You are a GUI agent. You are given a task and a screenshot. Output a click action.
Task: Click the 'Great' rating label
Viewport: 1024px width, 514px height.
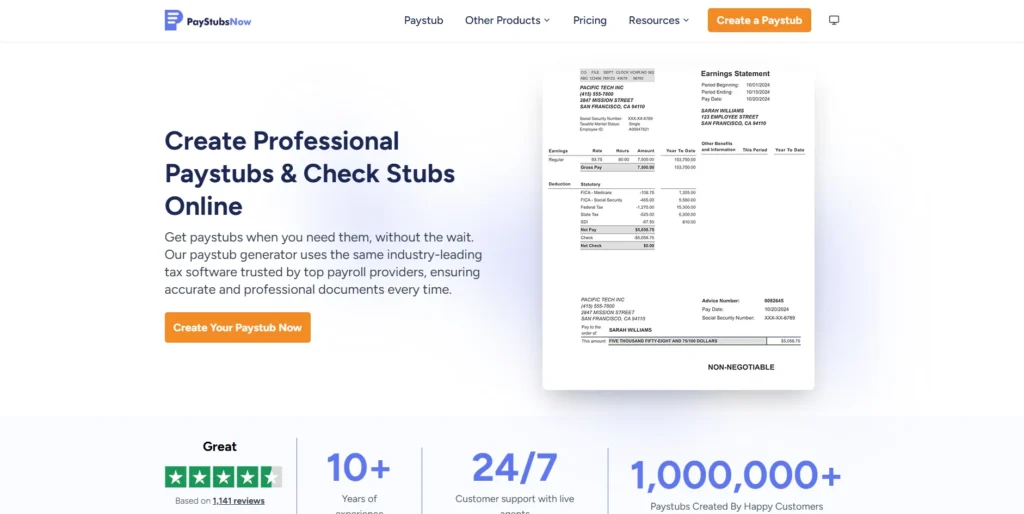coord(219,447)
